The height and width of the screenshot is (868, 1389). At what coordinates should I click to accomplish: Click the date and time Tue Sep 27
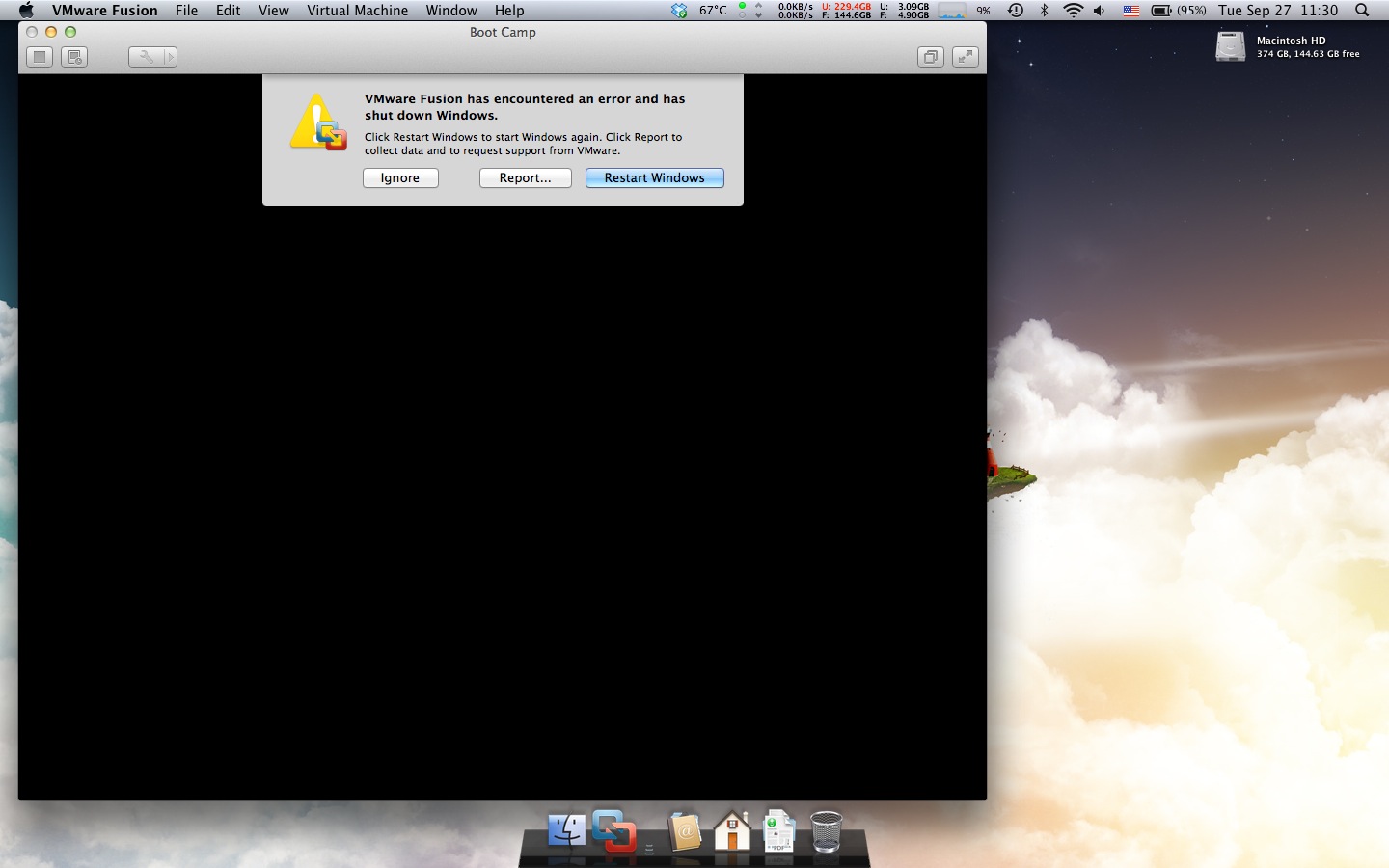click(x=1278, y=10)
